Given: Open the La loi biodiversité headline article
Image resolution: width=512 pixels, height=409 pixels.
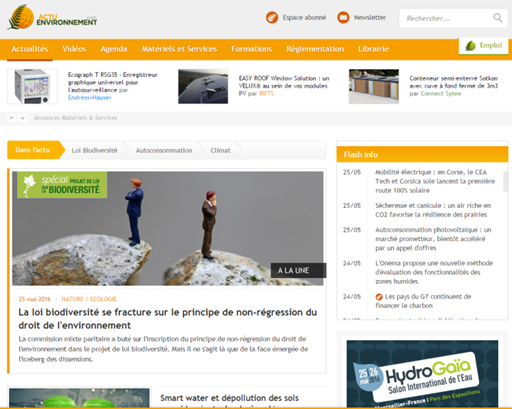Looking at the screenshot, I should (x=168, y=319).
